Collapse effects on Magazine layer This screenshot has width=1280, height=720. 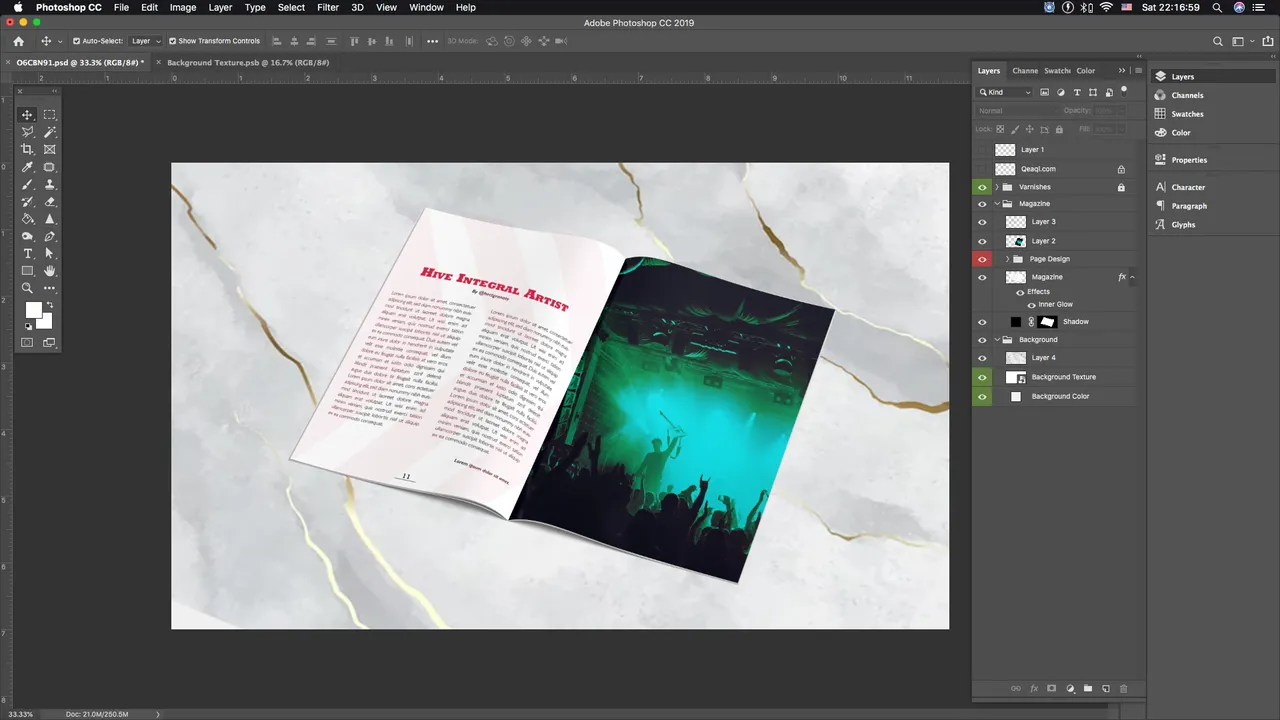1132,277
